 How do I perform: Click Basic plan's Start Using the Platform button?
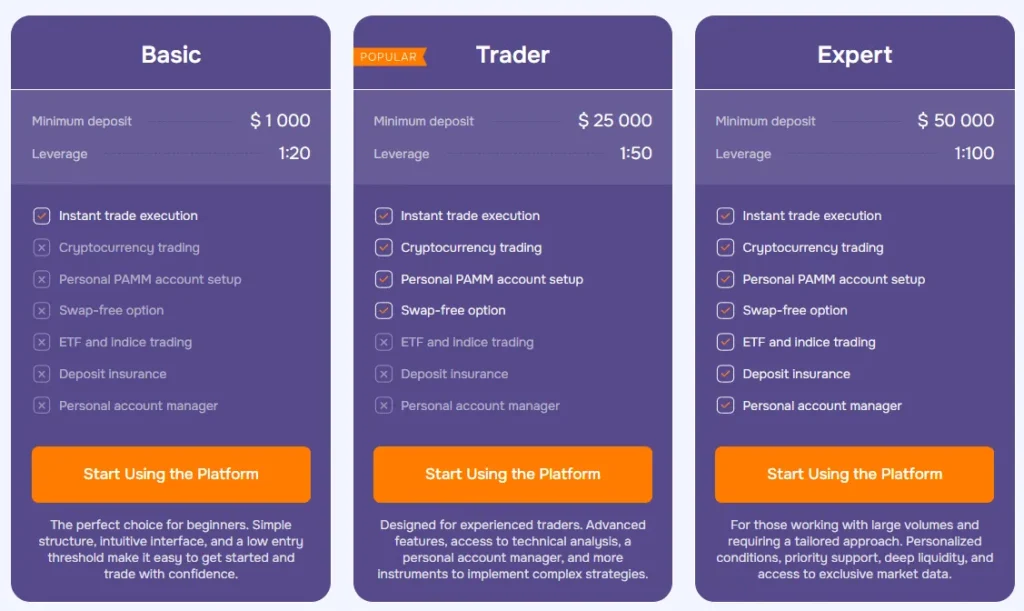click(x=171, y=474)
